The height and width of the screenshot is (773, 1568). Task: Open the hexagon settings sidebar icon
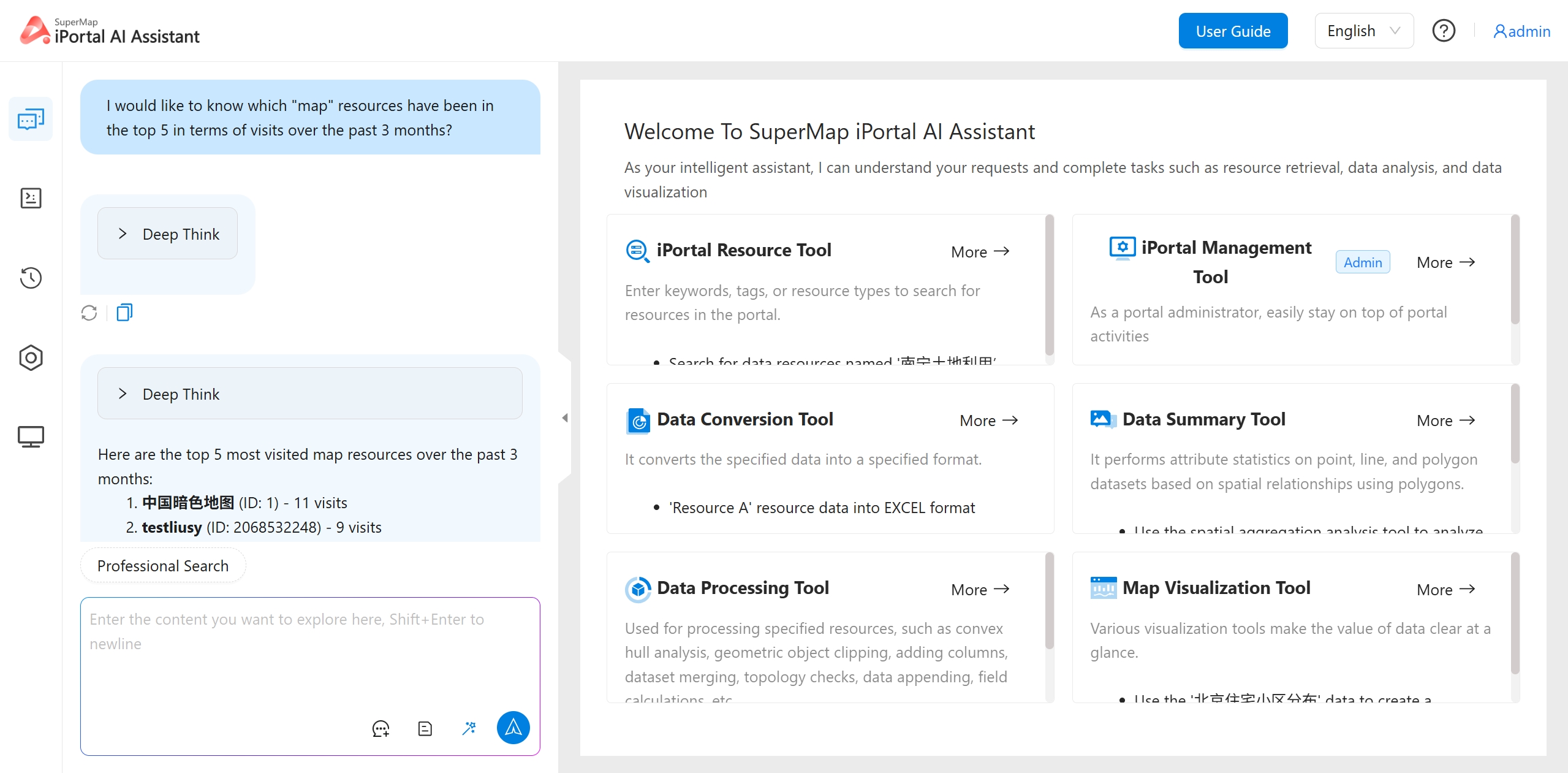click(31, 357)
